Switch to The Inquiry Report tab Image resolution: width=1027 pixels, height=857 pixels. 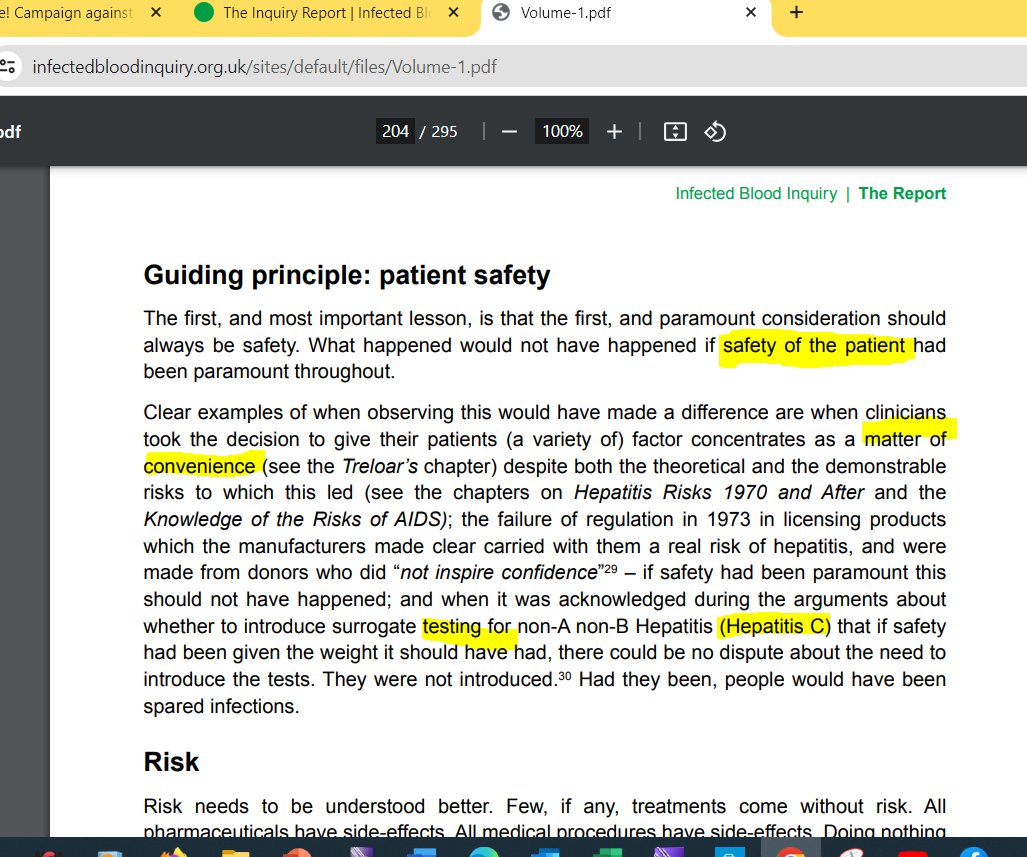click(327, 13)
